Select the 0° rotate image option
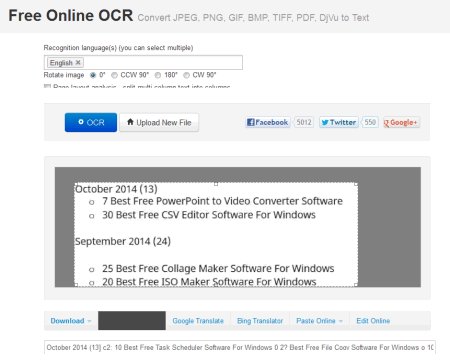 point(93,75)
